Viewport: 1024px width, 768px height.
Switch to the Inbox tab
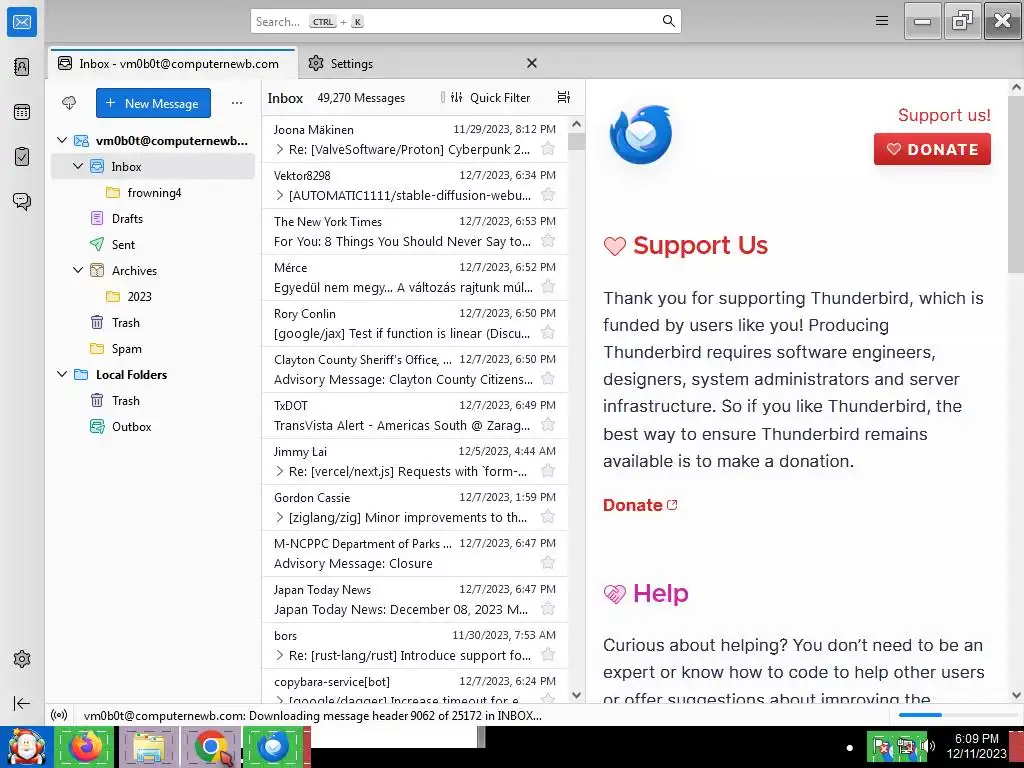[172, 63]
